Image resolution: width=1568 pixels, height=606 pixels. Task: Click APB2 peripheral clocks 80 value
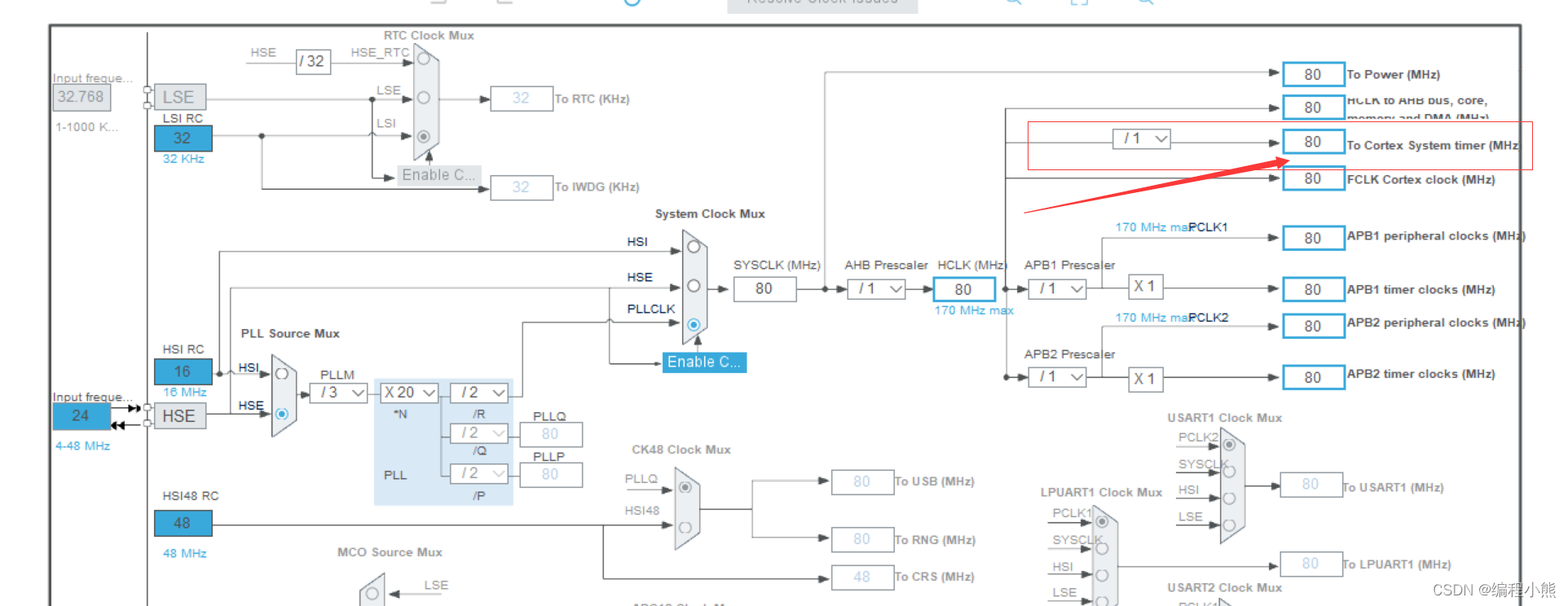coord(1314,326)
